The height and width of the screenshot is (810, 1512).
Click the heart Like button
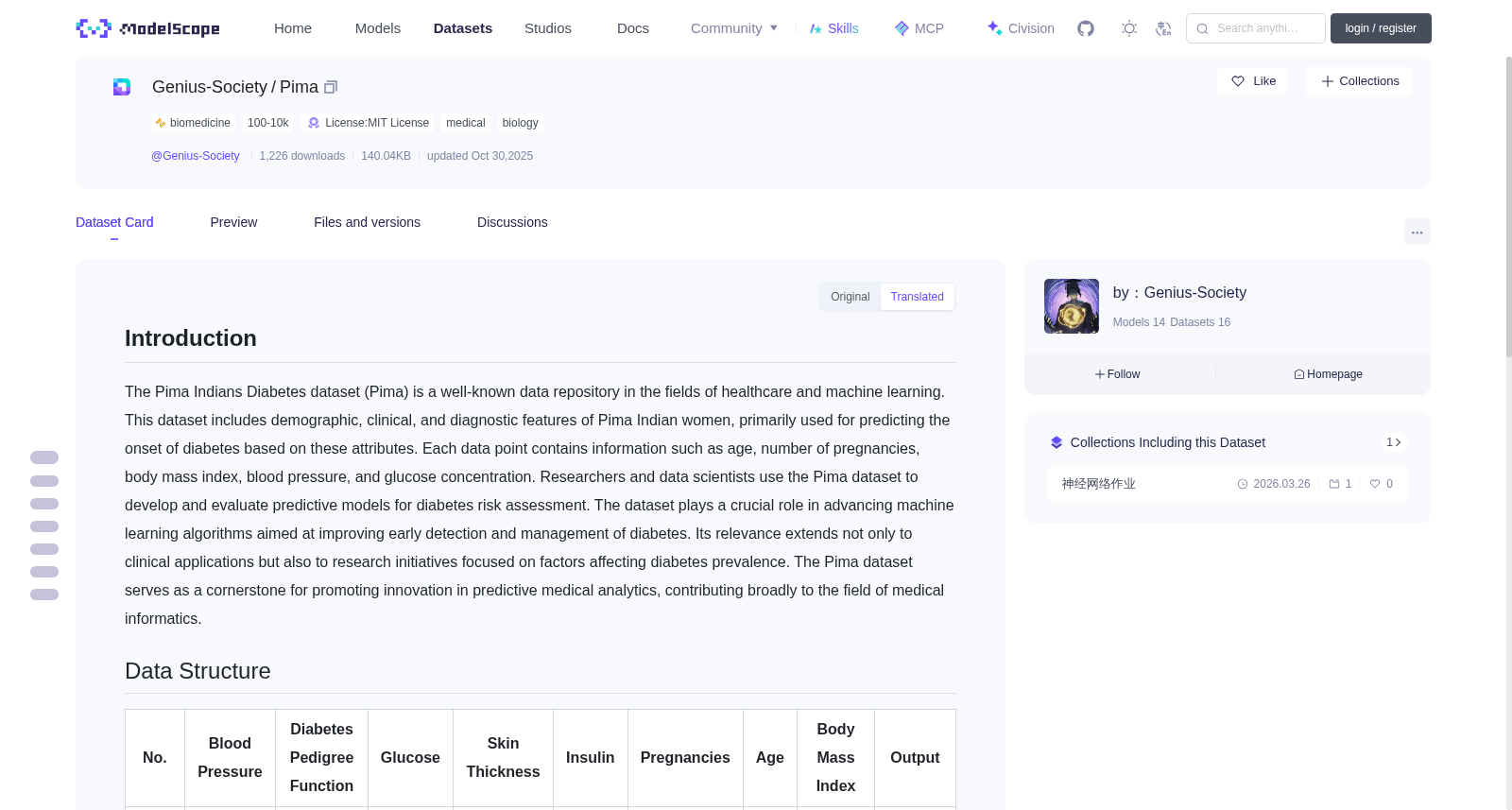(x=1252, y=81)
